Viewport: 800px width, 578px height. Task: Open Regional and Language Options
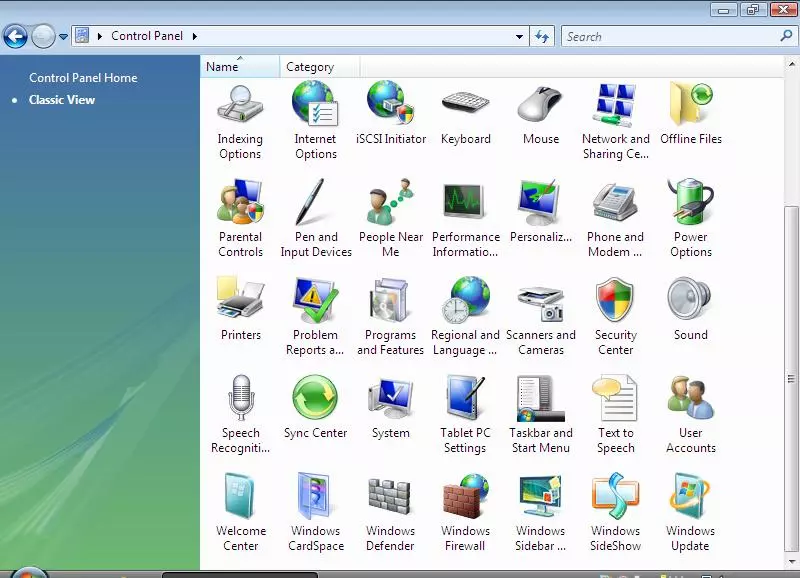click(x=465, y=316)
